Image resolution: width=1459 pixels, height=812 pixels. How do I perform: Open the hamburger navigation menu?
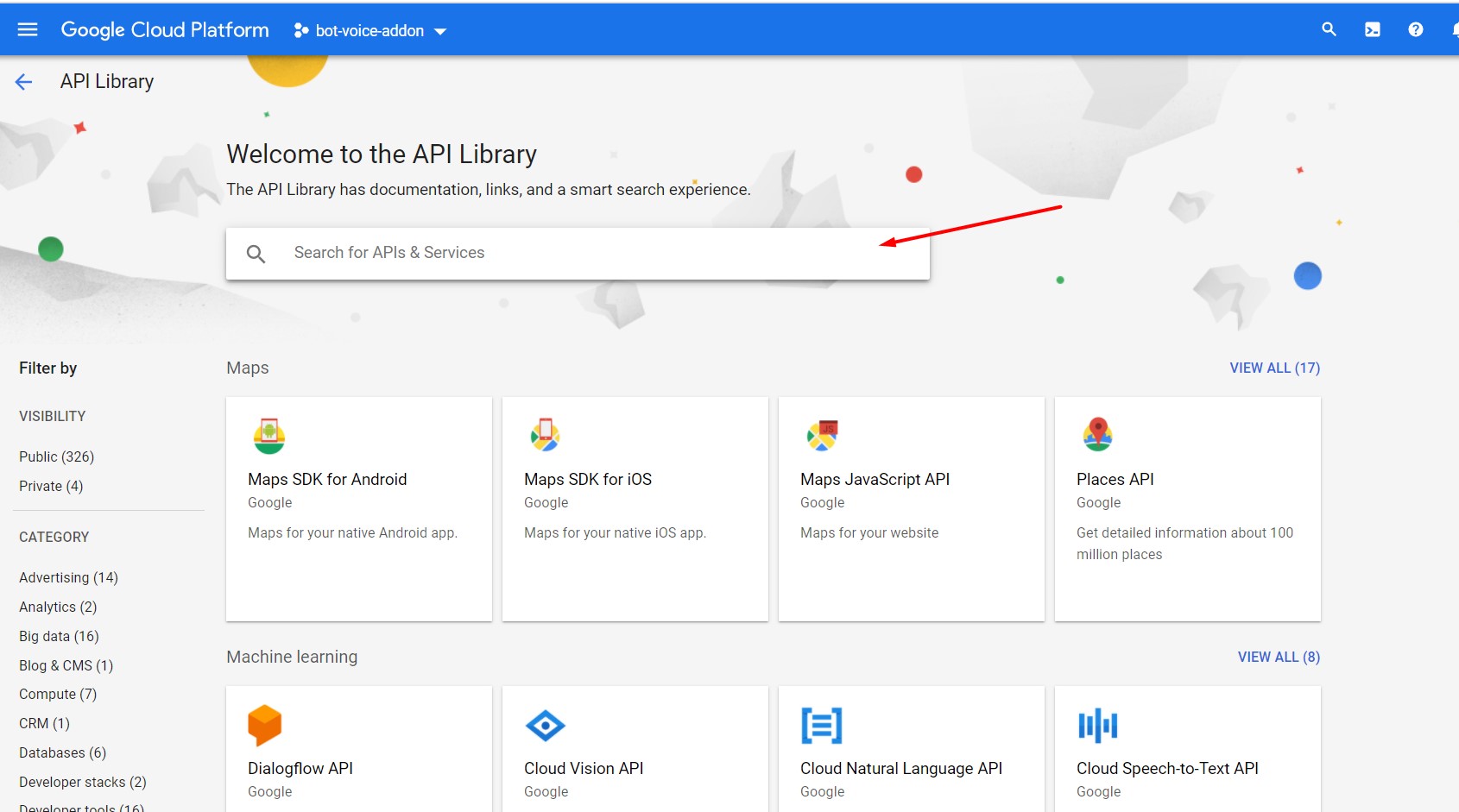tap(28, 30)
